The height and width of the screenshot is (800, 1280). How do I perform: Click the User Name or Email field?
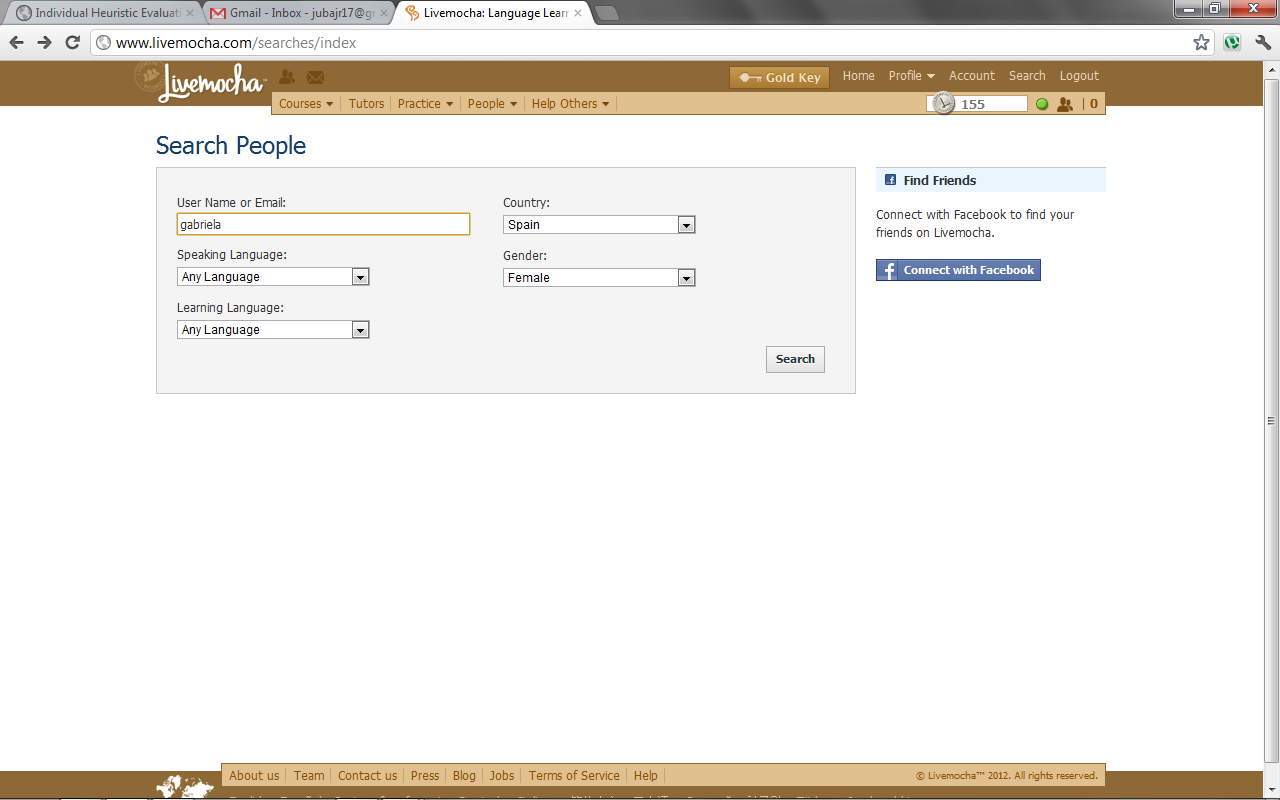[x=323, y=224]
